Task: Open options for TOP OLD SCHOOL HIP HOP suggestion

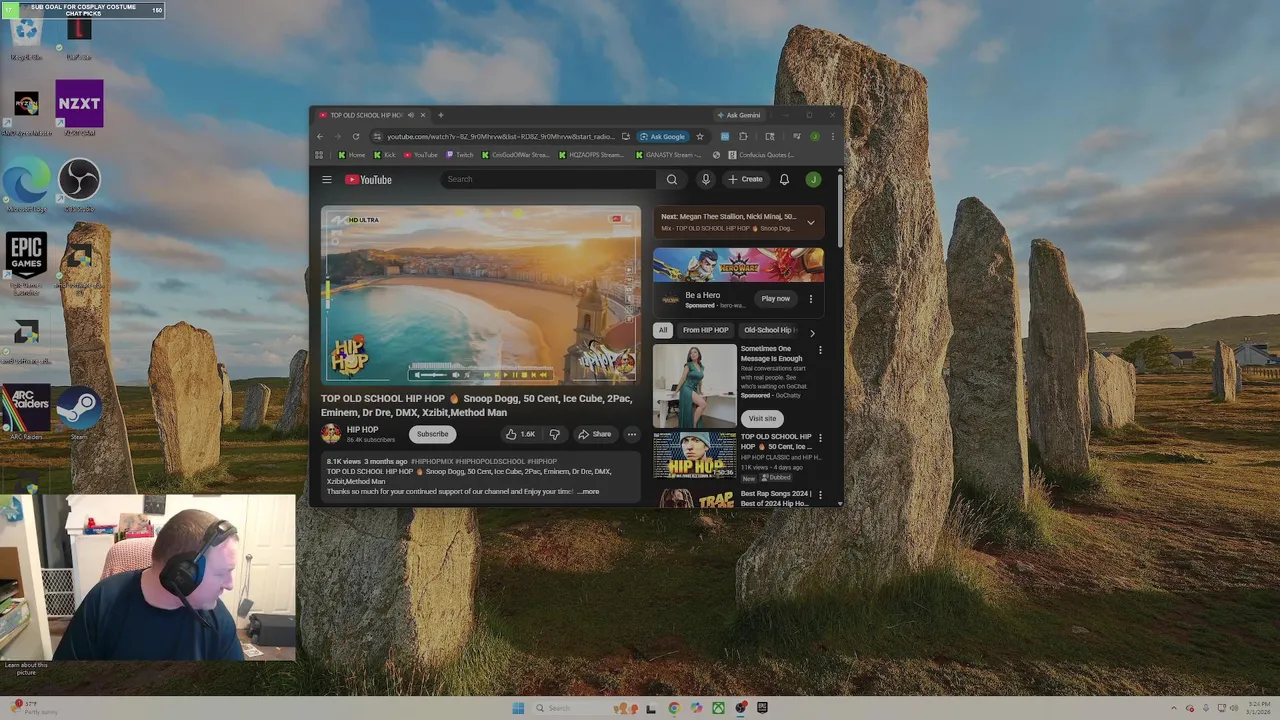Action: coord(820,438)
